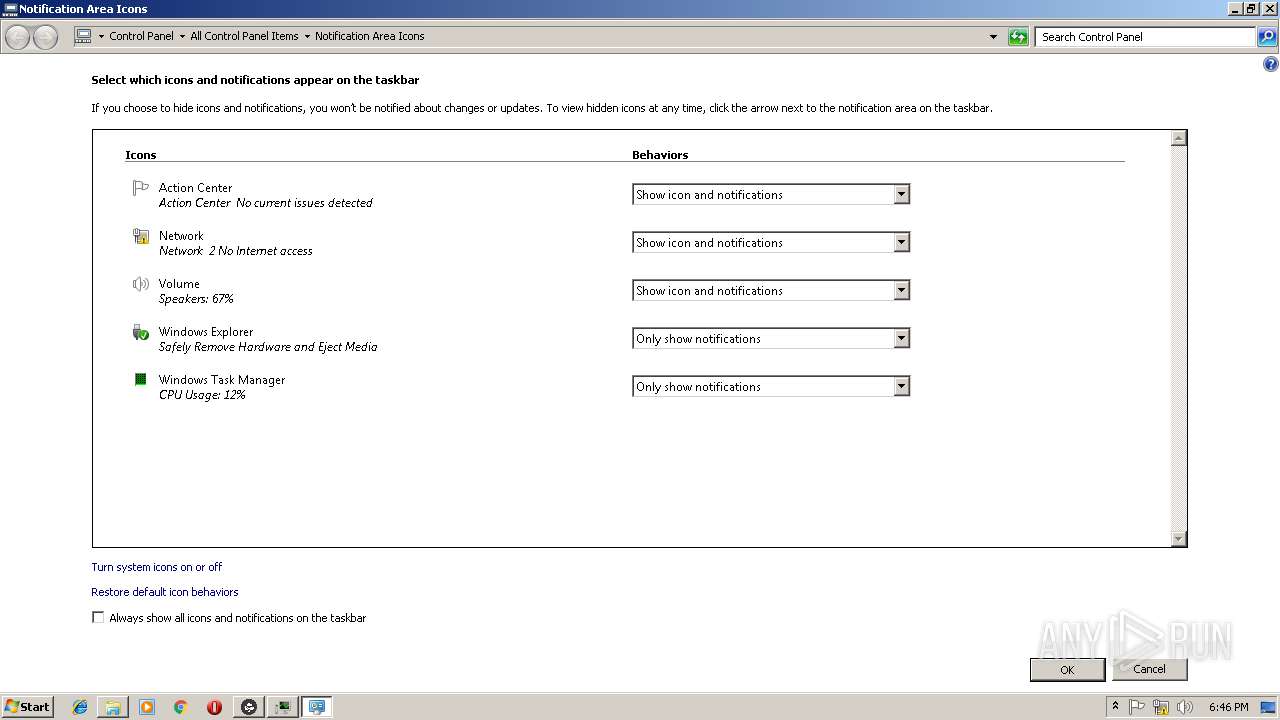
Task: Click the Refresh button beside address bar
Action: 1018,37
